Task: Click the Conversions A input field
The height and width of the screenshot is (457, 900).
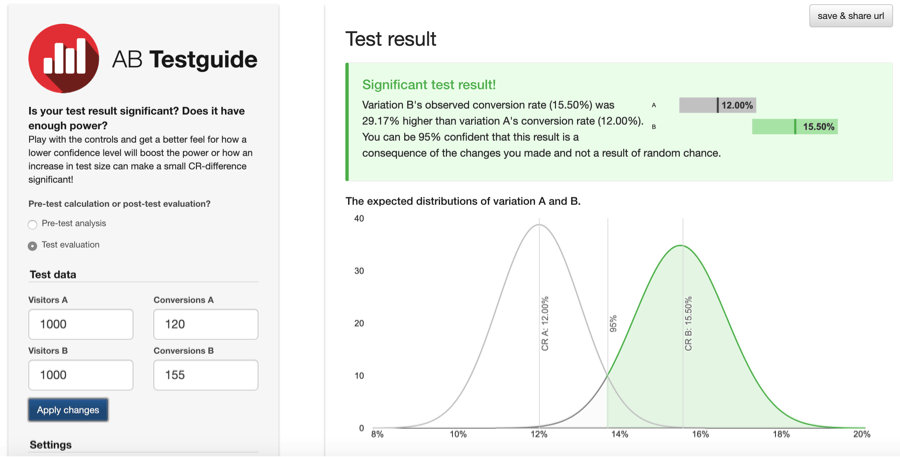Action: coord(205,324)
